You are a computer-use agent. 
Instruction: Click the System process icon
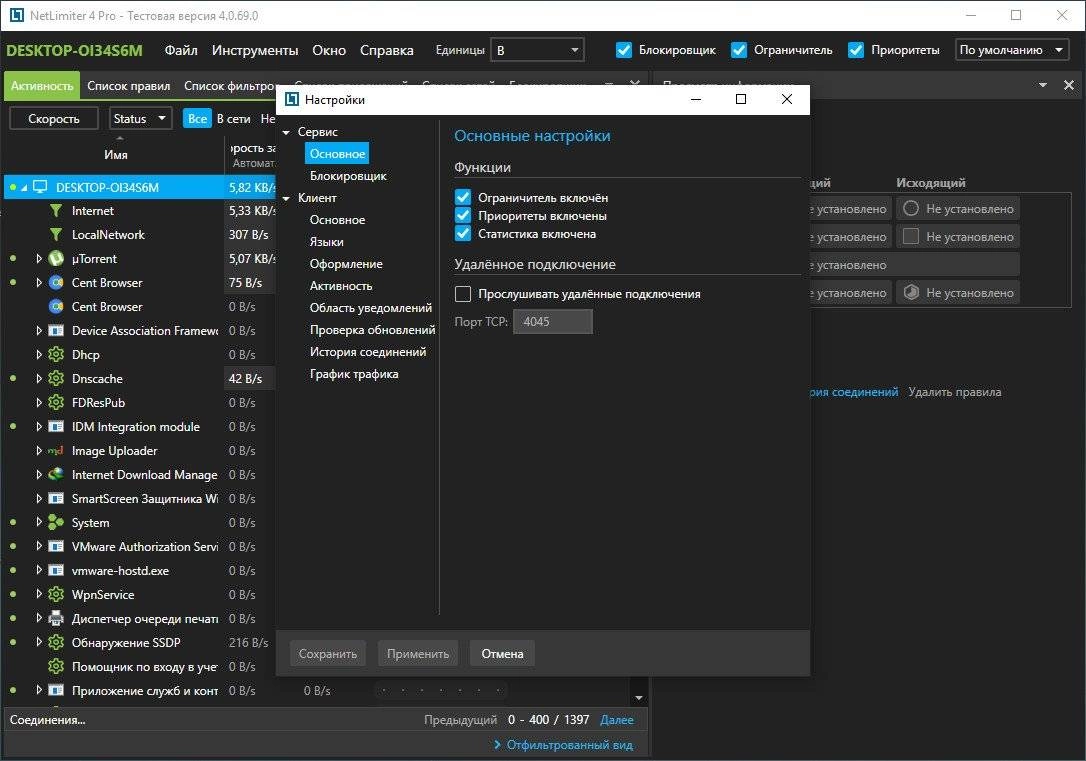pyautogui.click(x=55, y=523)
